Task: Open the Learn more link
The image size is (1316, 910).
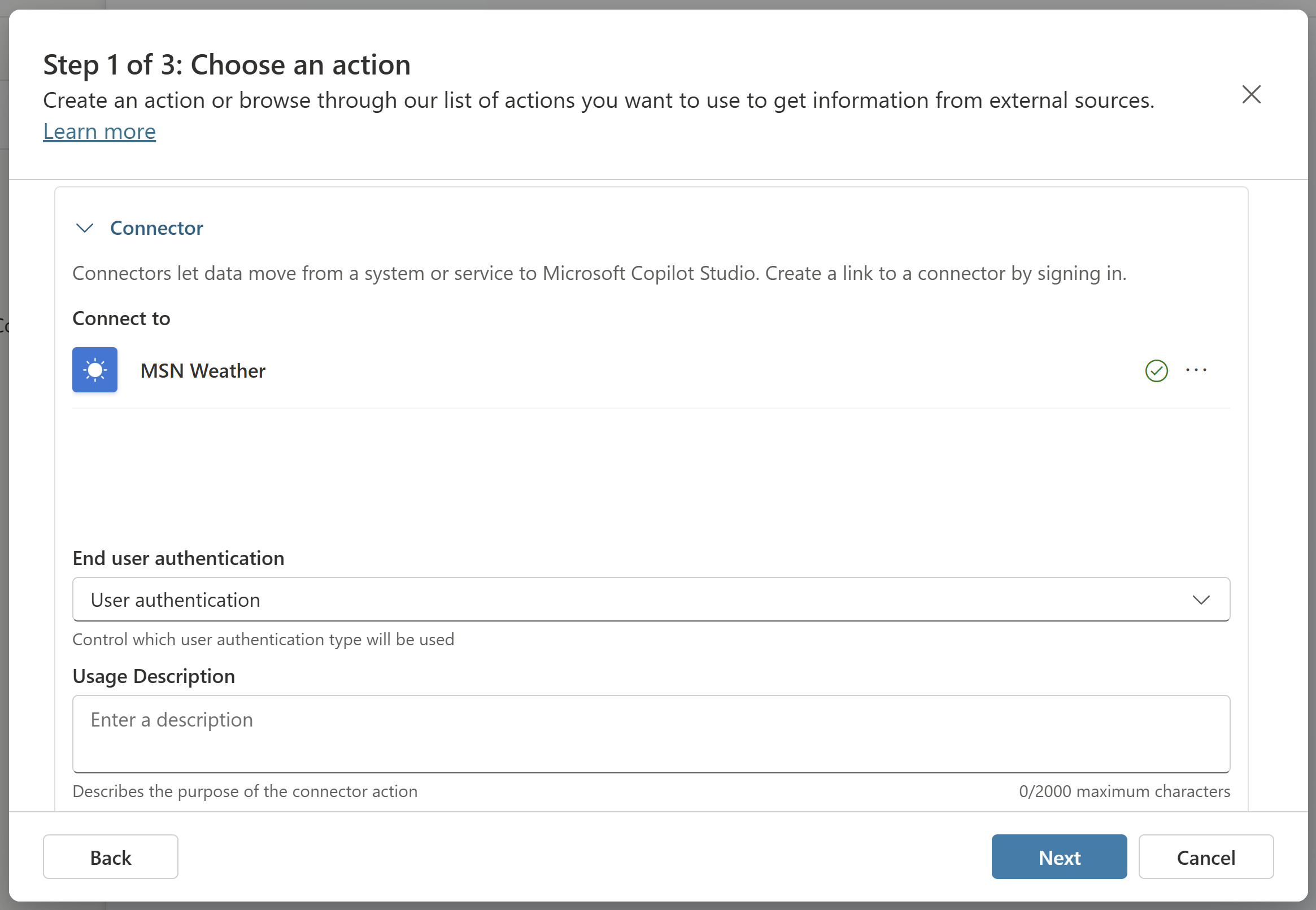Action: pyautogui.click(x=99, y=132)
